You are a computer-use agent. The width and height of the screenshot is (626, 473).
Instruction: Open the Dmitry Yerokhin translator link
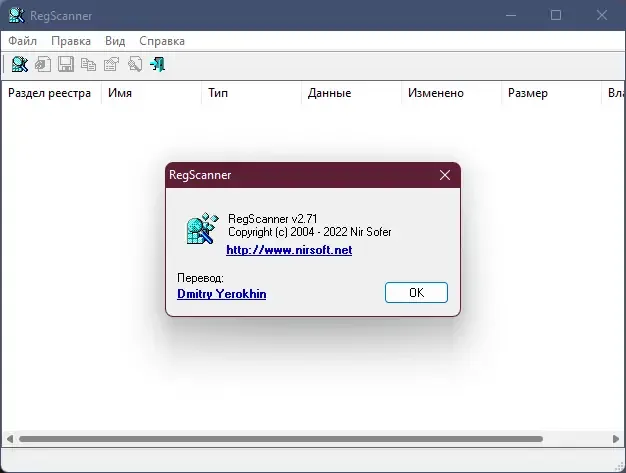pos(222,294)
